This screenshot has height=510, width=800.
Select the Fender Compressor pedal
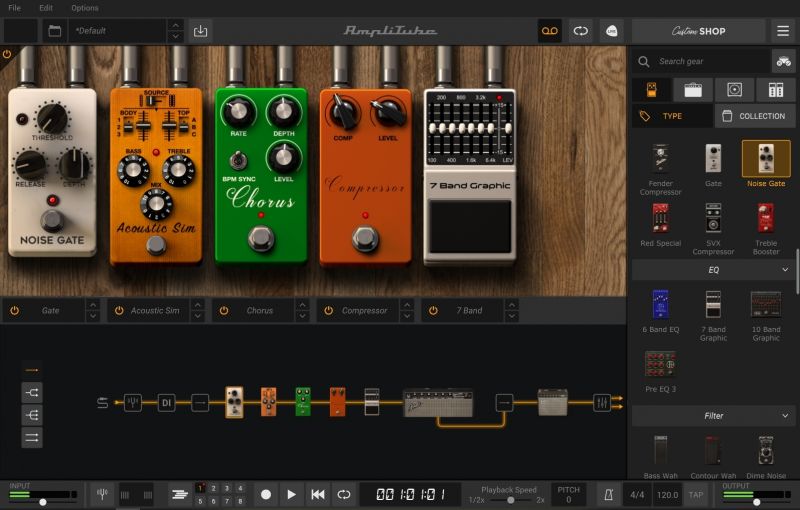(661, 169)
